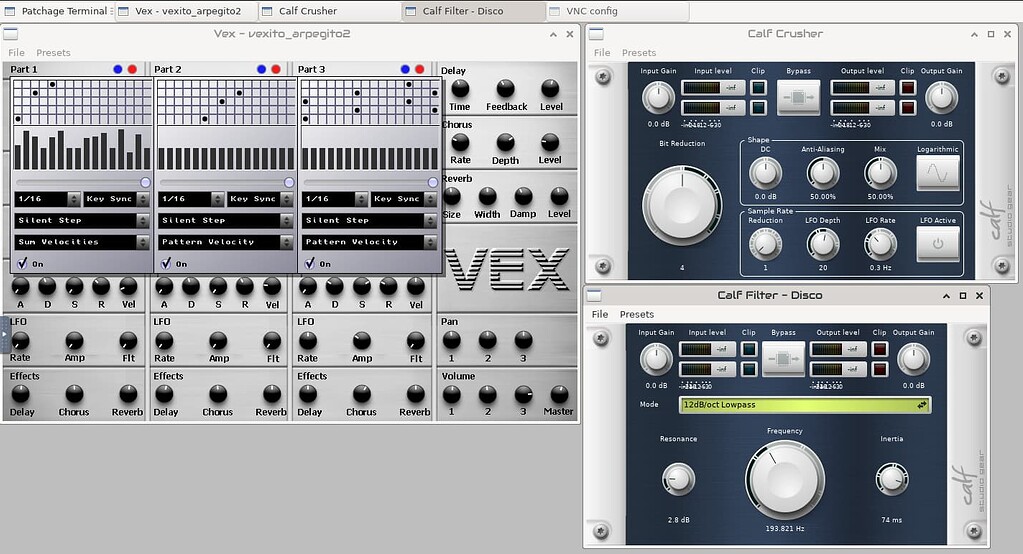Click the Bit Reduction knob in Calf Crusher
This screenshot has width=1023, height=554.
[680, 203]
